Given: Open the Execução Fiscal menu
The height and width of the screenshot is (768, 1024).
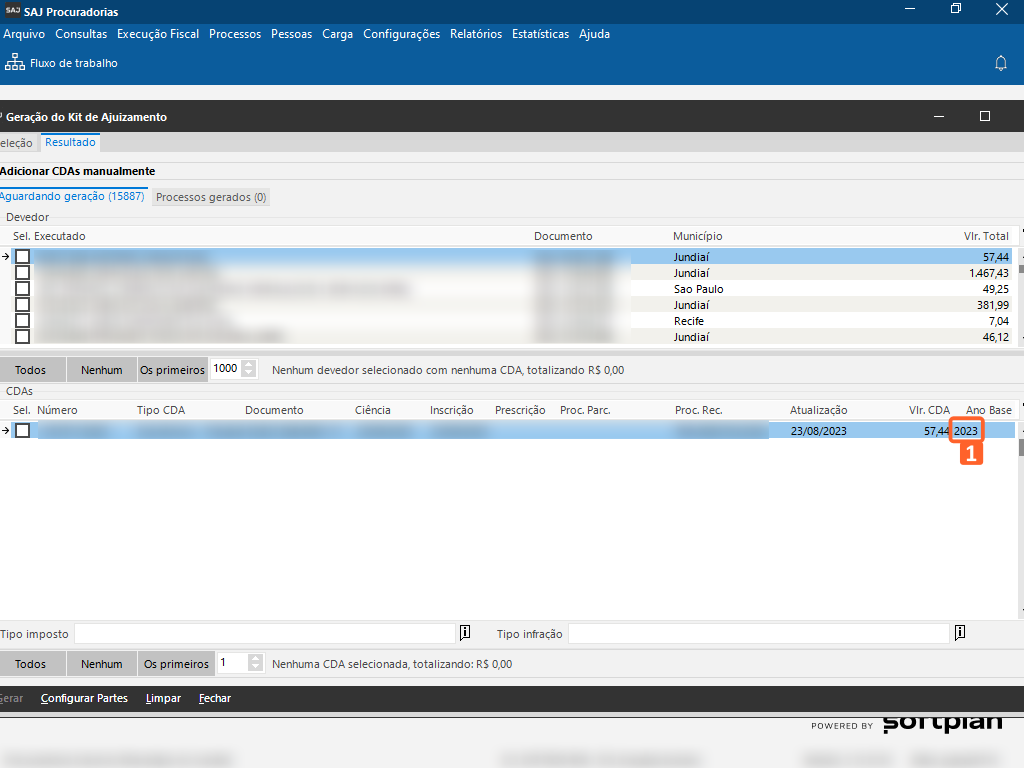Looking at the screenshot, I should click(x=158, y=34).
